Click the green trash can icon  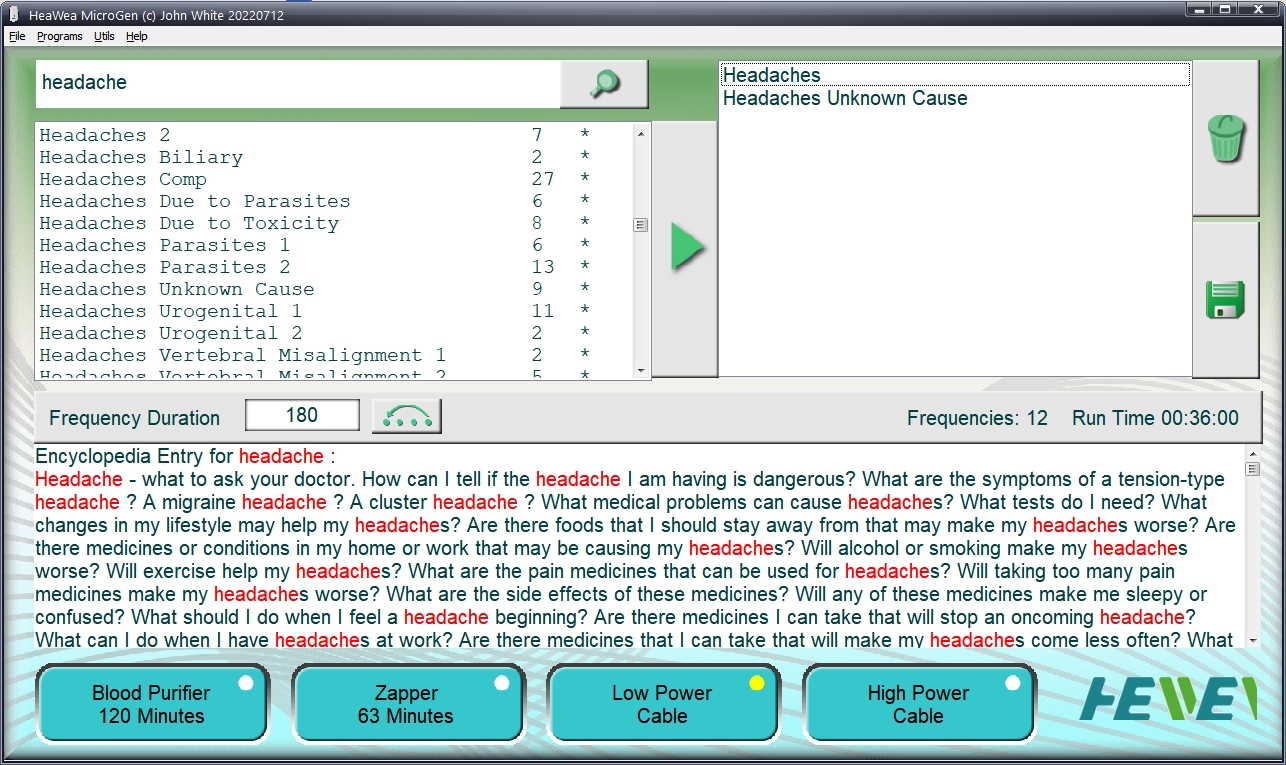tap(1226, 138)
